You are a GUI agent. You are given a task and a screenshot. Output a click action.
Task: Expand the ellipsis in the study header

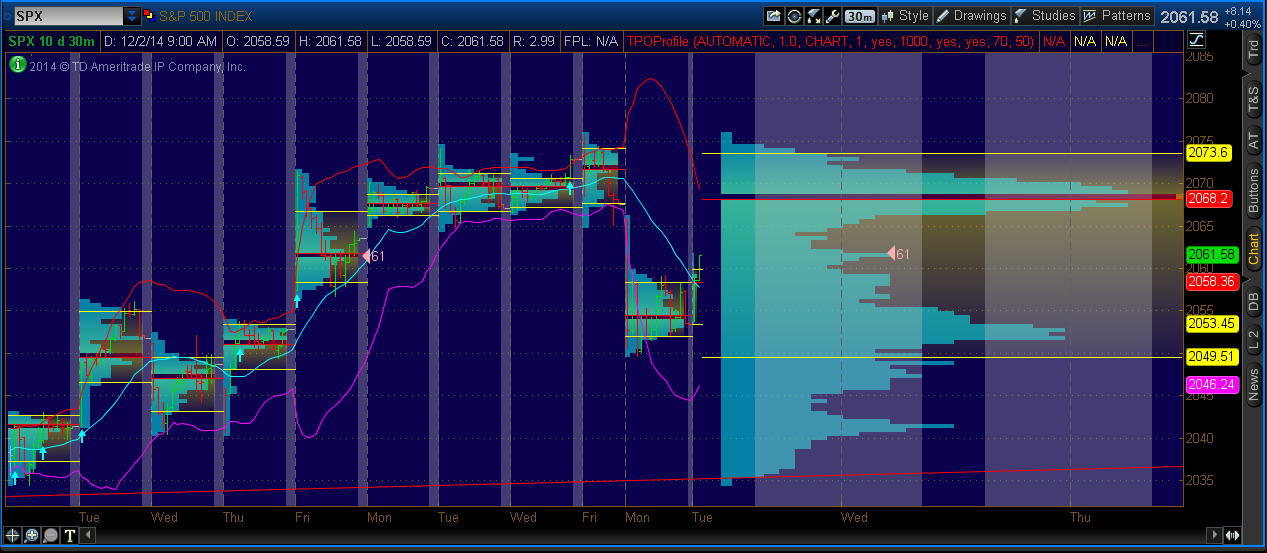1143,41
